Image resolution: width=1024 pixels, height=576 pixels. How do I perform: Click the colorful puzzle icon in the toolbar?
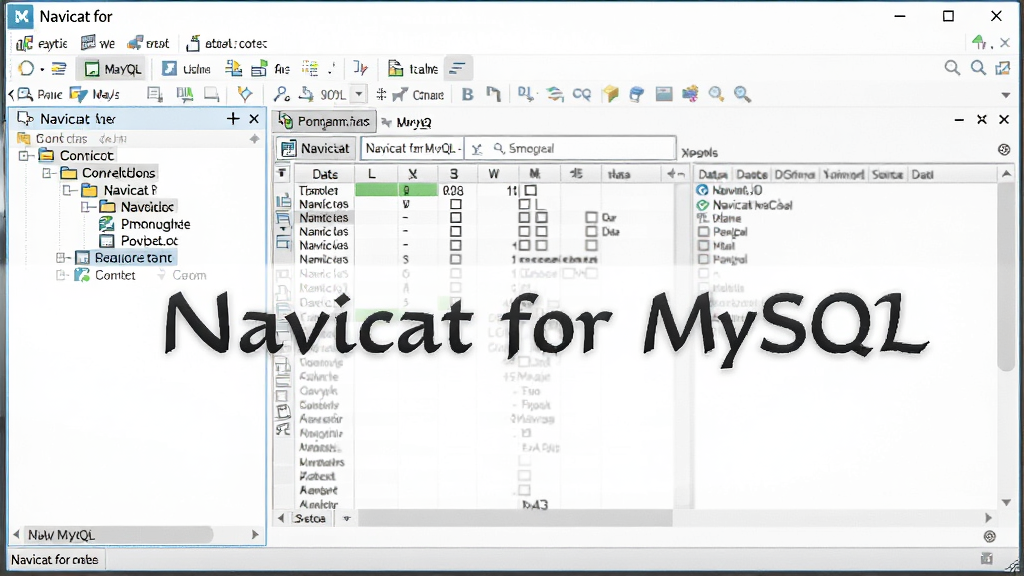click(x=690, y=95)
